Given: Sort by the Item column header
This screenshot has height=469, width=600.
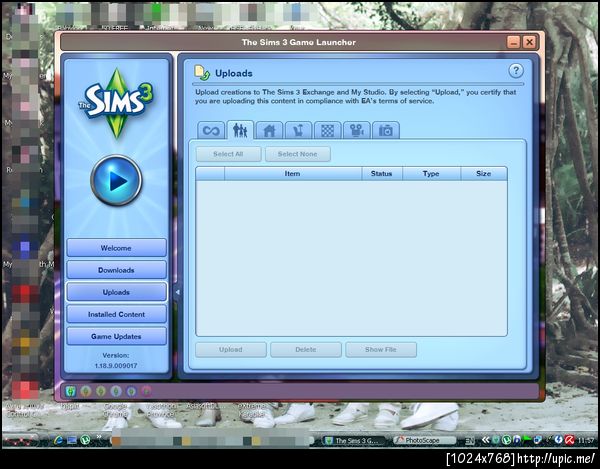Looking at the screenshot, I should [x=293, y=174].
